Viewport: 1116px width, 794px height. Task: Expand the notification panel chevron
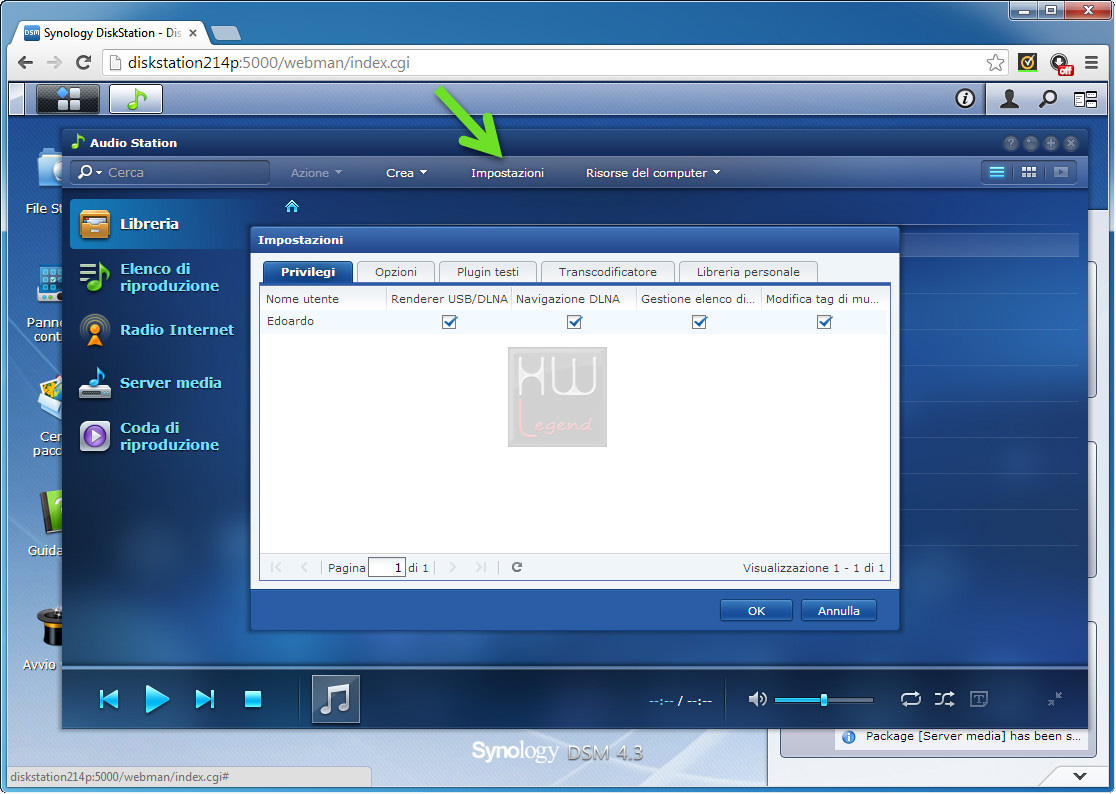pyautogui.click(x=1080, y=776)
